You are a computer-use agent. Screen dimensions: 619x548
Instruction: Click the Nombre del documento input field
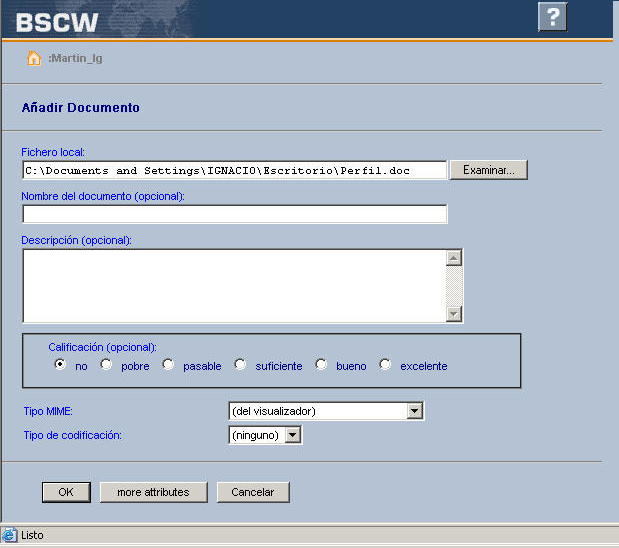click(234, 214)
